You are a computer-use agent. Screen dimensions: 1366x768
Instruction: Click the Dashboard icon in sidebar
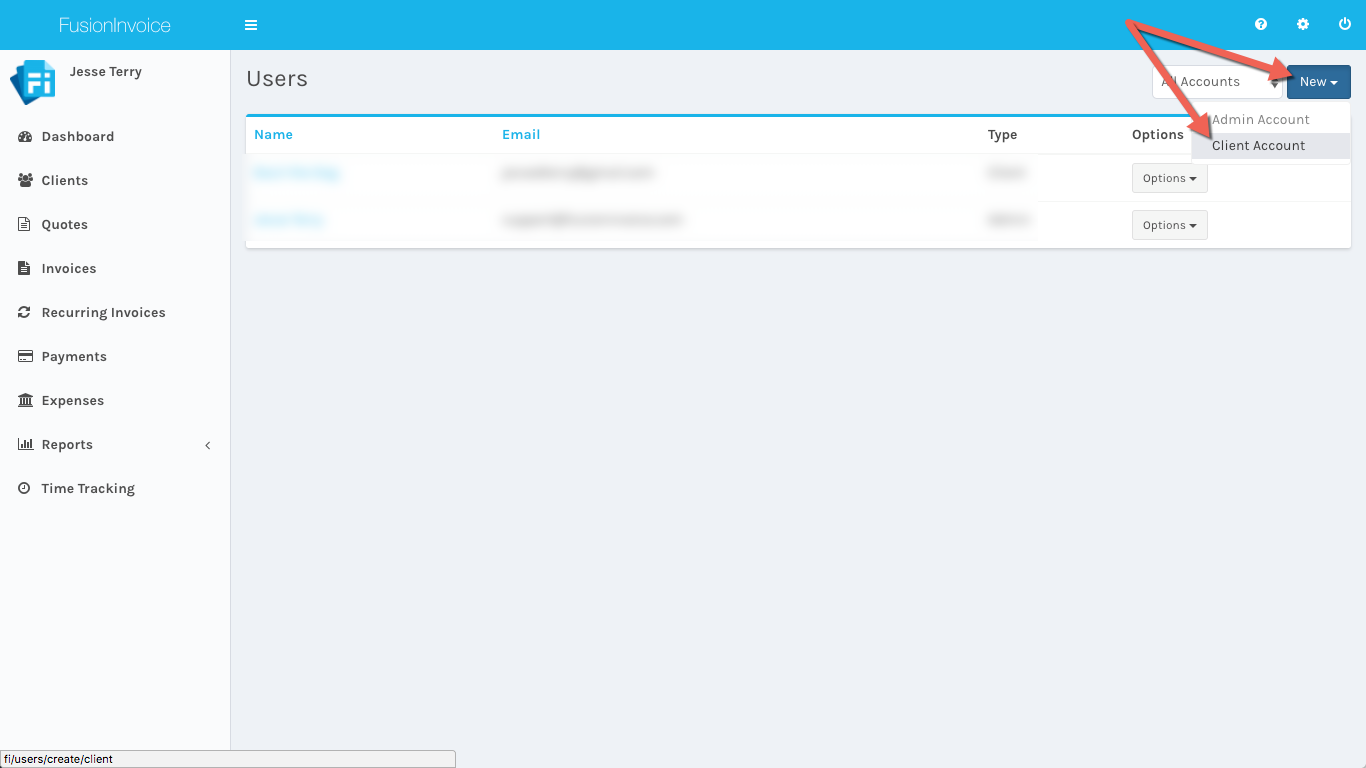(25, 137)
